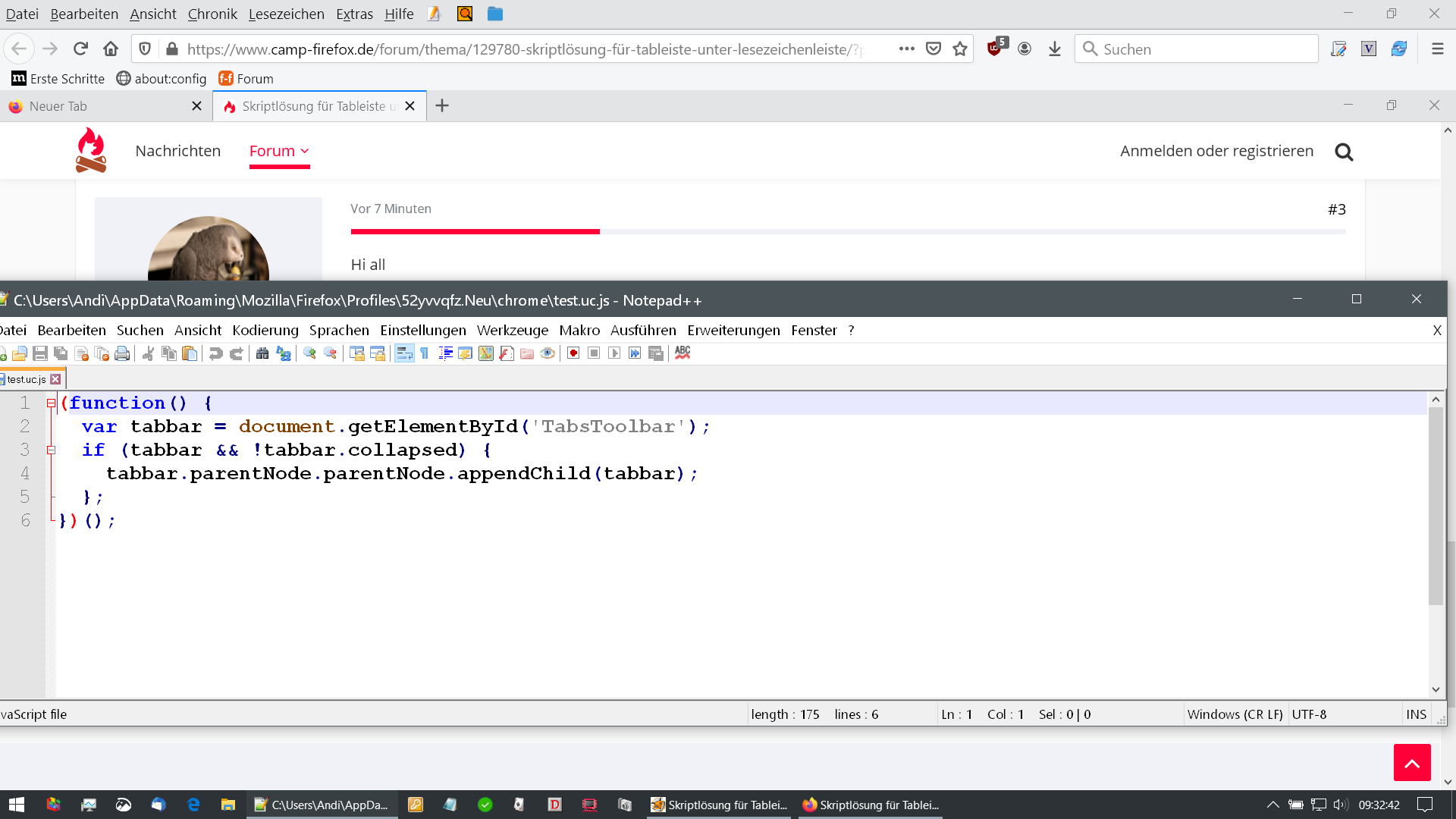Click the Zoom in magnifier icon
This screenshot has width=1456, height=819.
click(x=309, y=353)
